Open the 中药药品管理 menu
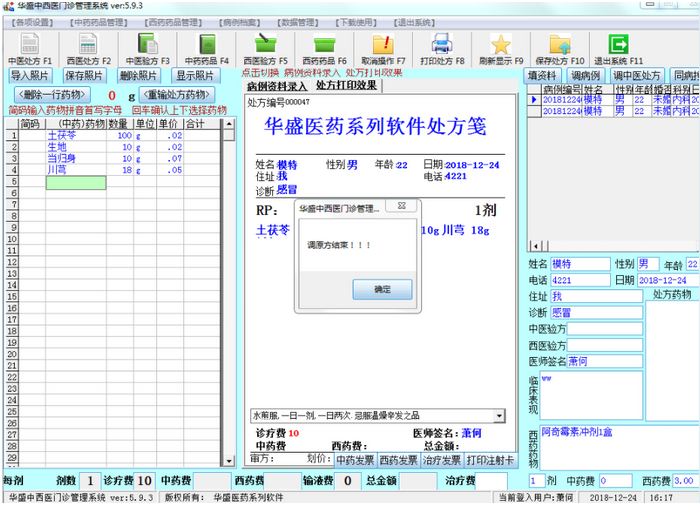Viewport: 700px width, 513px height. coord(99,22)
